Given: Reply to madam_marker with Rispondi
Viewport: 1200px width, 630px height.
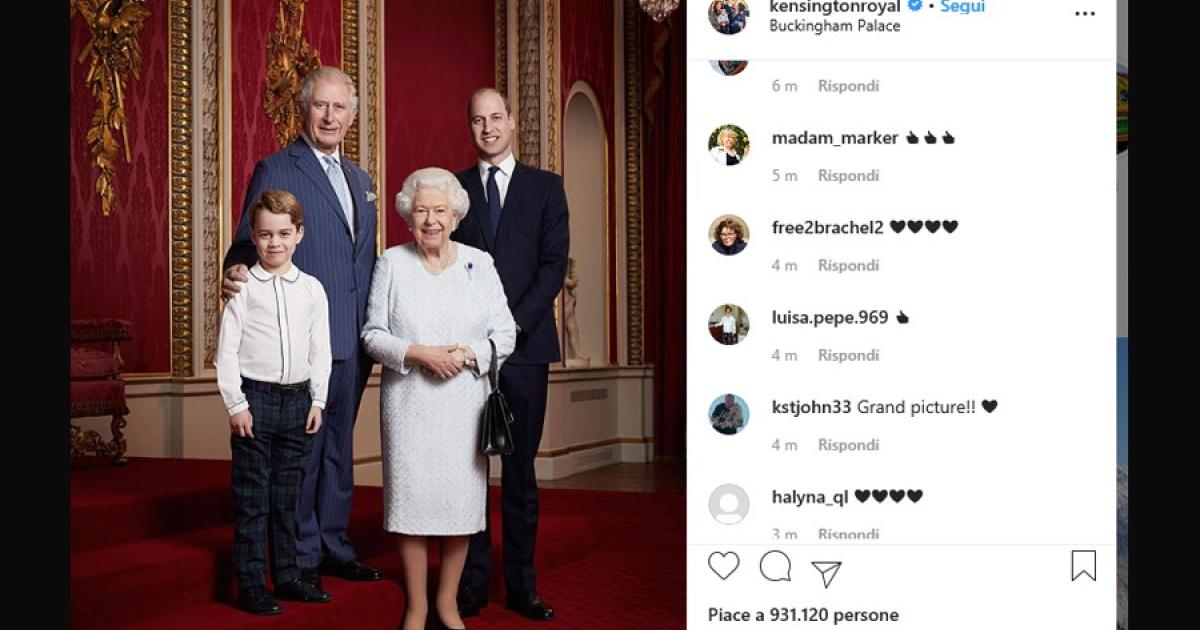Looking at the screenshot, I should coord(848,176).
